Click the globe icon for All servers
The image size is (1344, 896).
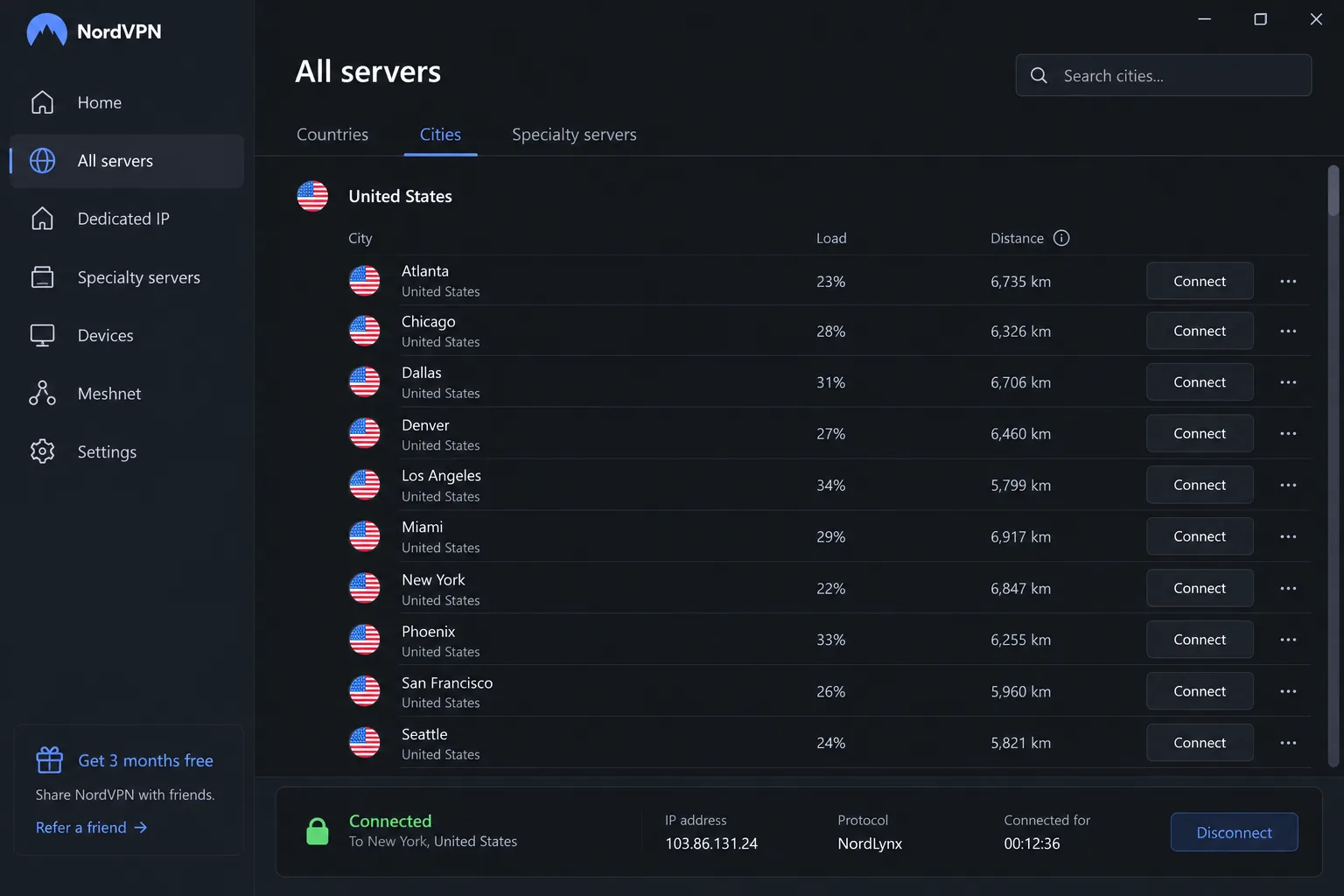[x=42, y=161]
